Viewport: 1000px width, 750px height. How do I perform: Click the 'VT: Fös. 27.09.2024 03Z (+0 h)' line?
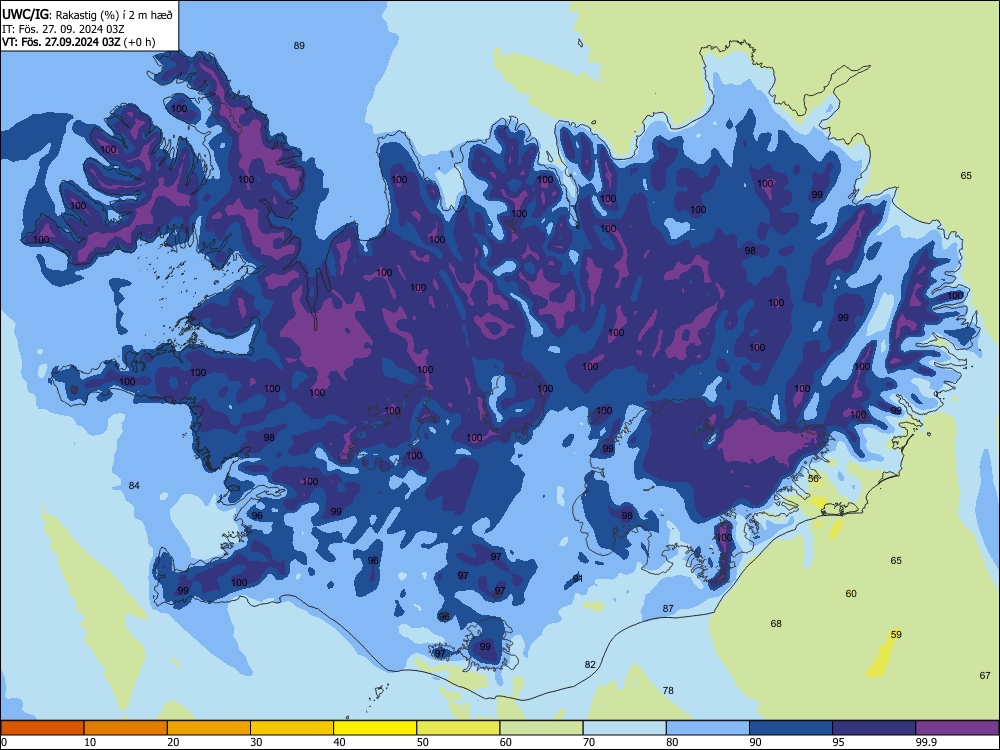[x=78, y=42]
